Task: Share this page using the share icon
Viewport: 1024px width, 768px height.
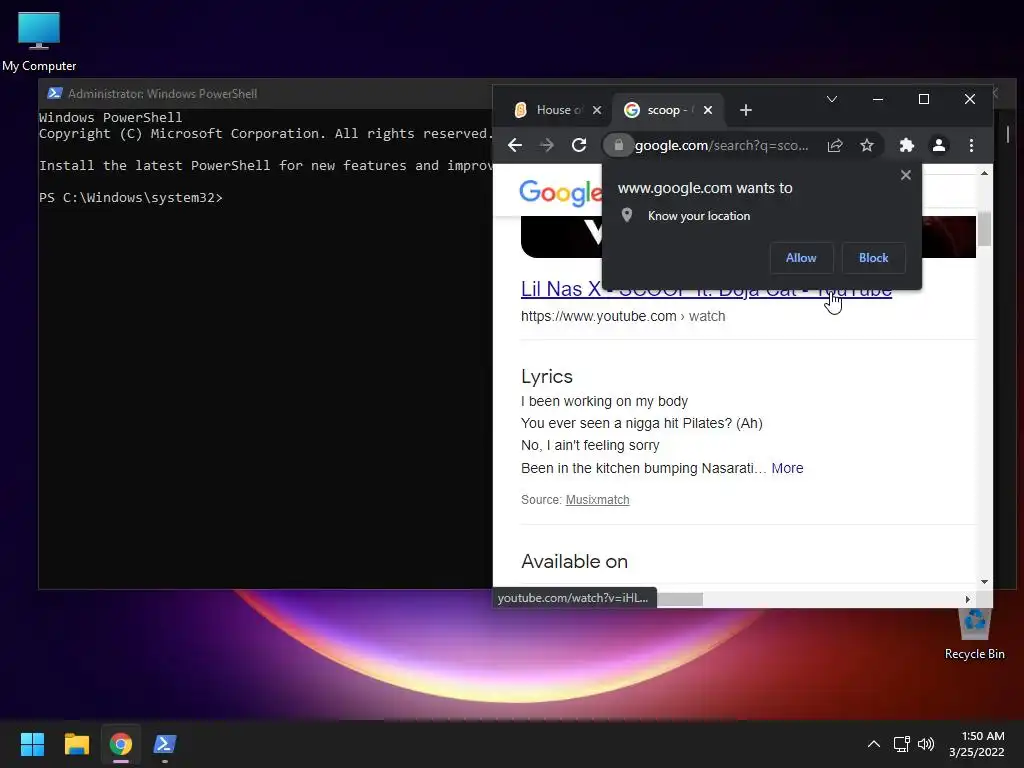Action: 835,145
